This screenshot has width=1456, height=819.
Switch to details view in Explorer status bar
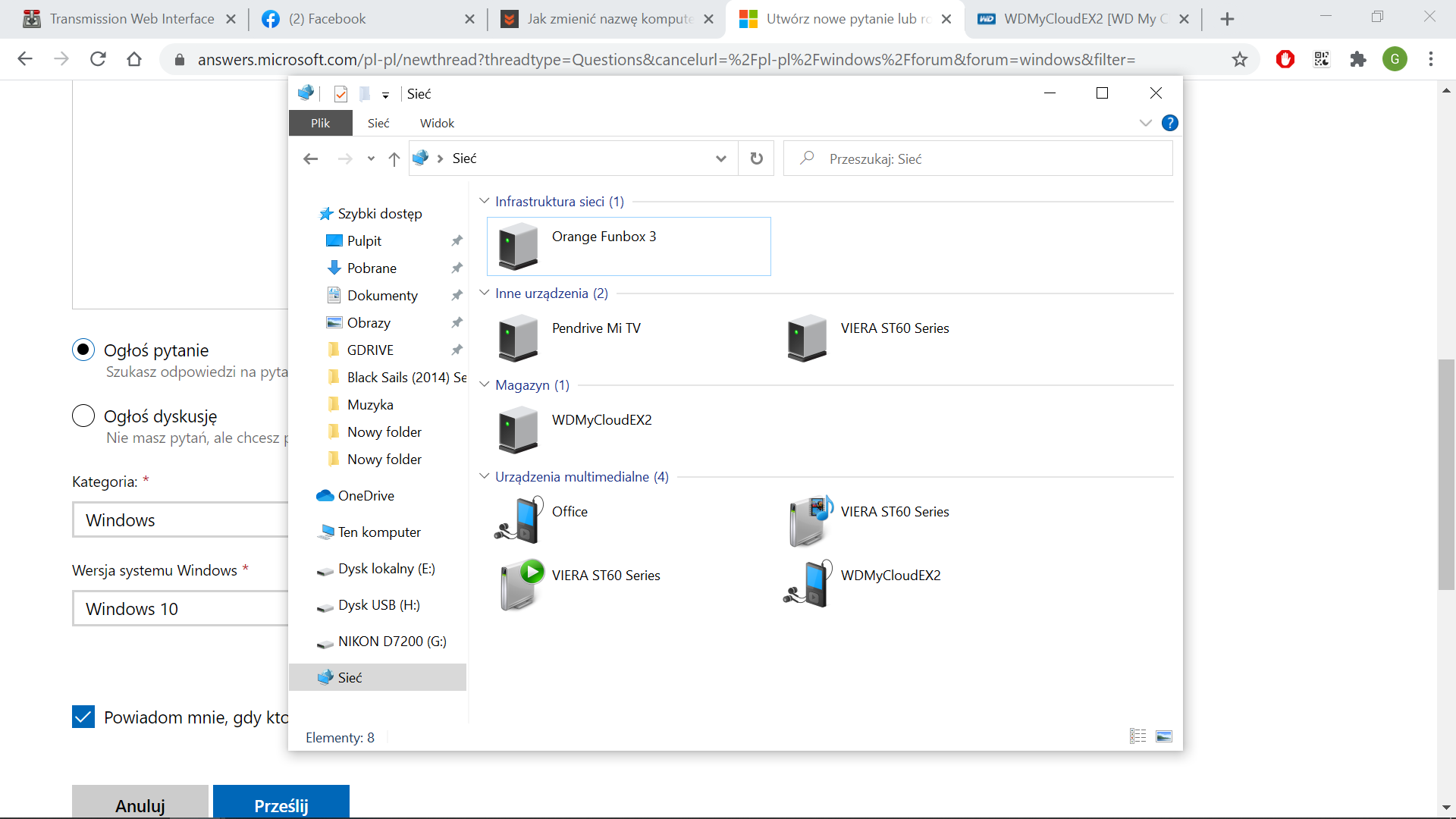tap(1137, 736)
